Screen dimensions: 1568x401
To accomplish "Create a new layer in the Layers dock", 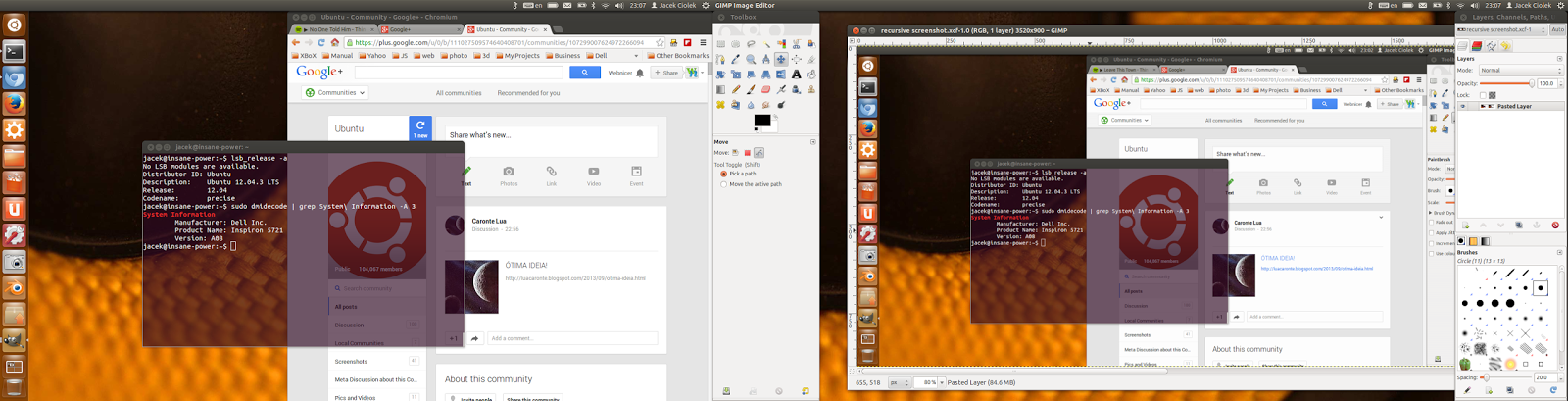I will click(1466, 225).
